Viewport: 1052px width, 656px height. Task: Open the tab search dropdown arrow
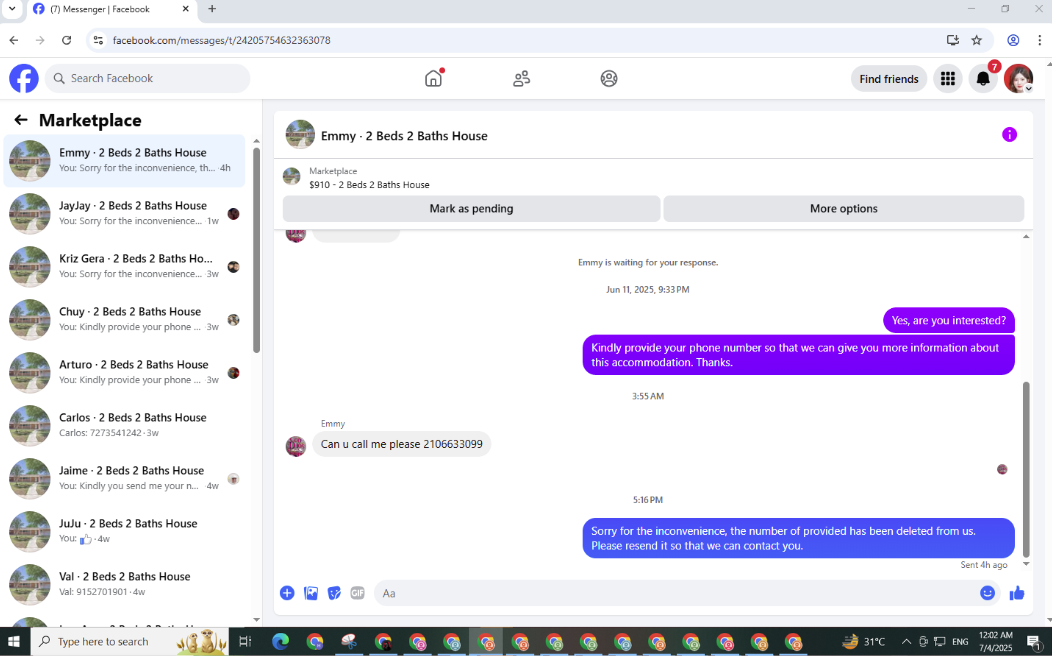[x=12, y=9]
